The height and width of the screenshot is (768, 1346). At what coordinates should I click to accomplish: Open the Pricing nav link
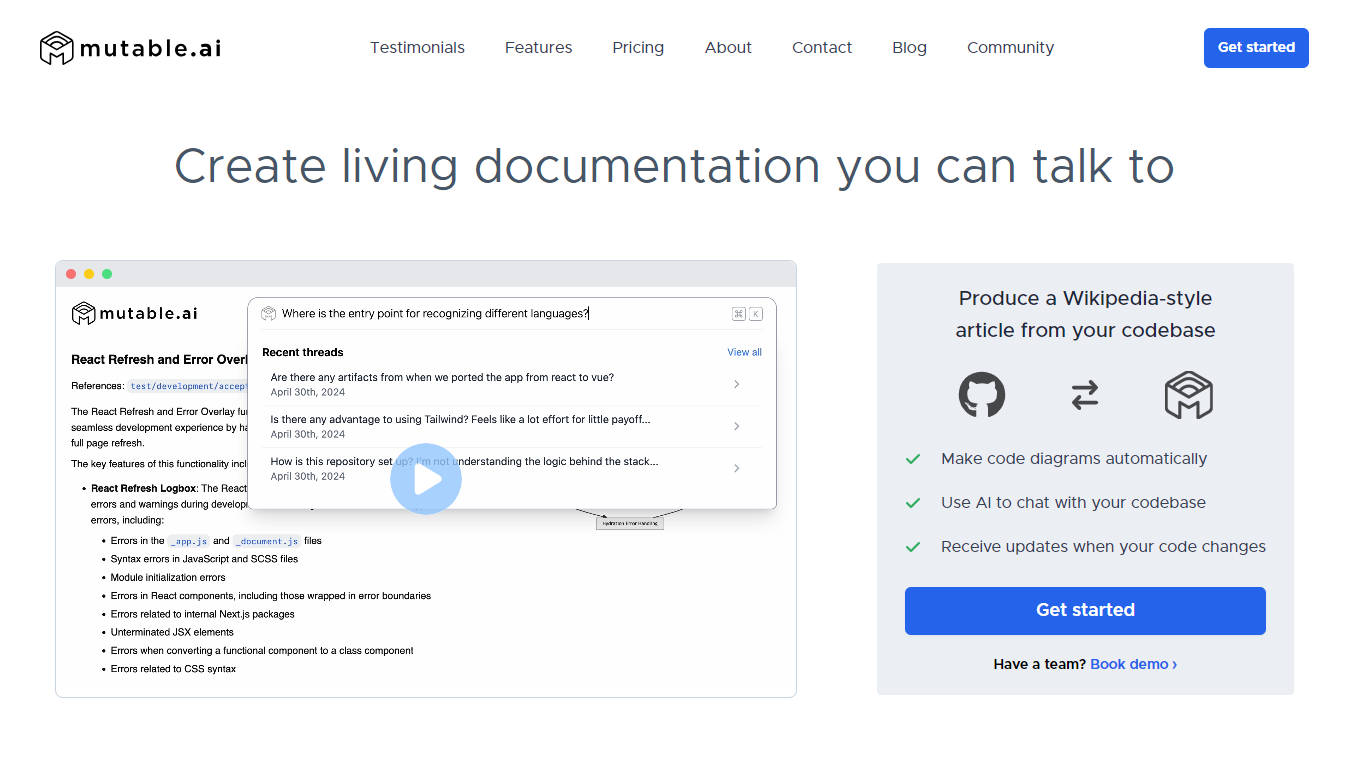pos(638,48)
